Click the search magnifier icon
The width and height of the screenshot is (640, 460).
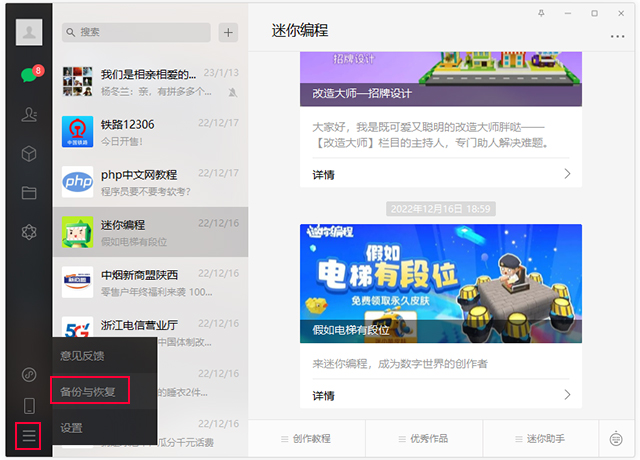71,32
